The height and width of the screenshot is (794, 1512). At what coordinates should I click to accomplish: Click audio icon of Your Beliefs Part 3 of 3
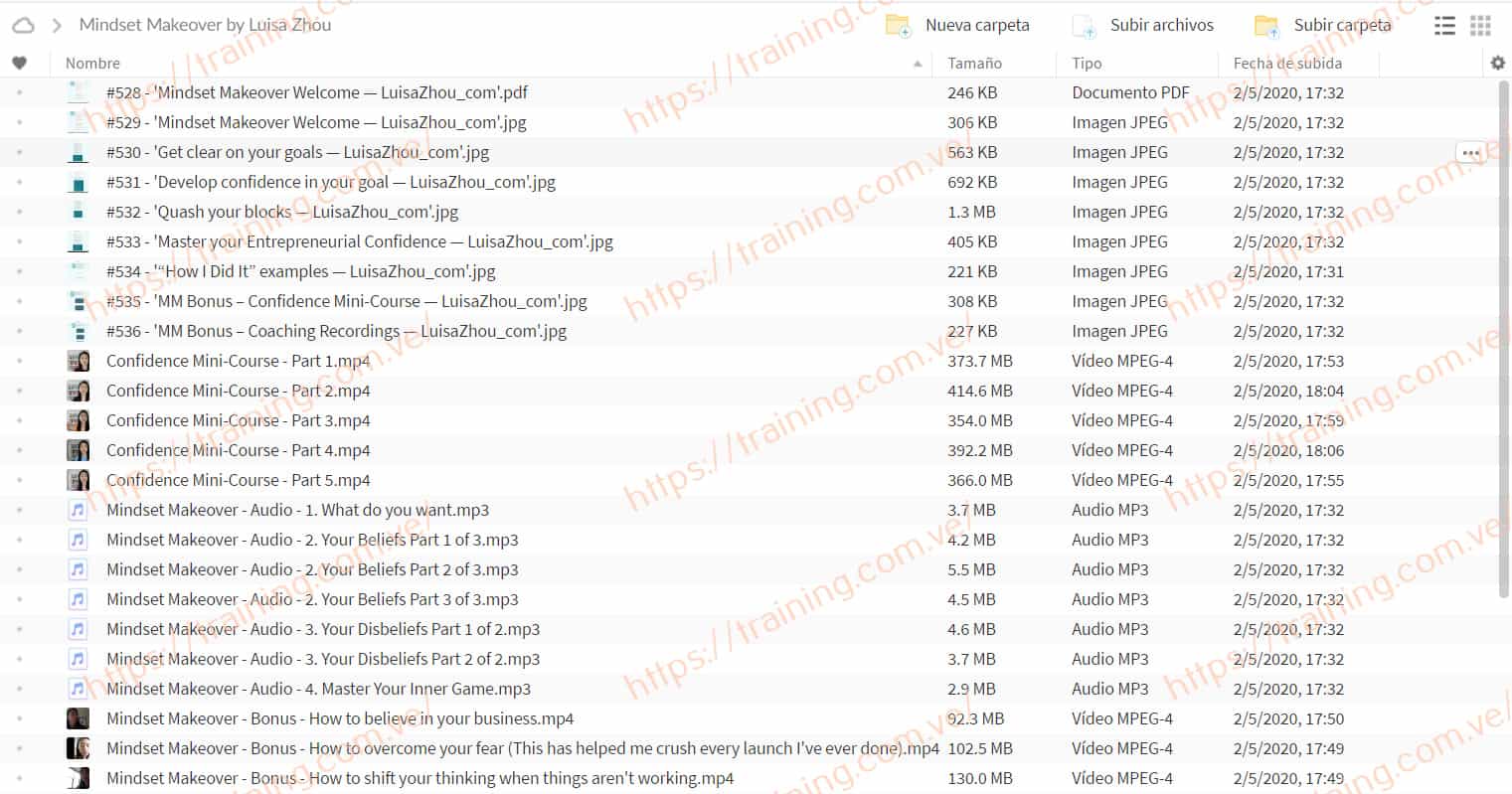(x=78, y=599)
